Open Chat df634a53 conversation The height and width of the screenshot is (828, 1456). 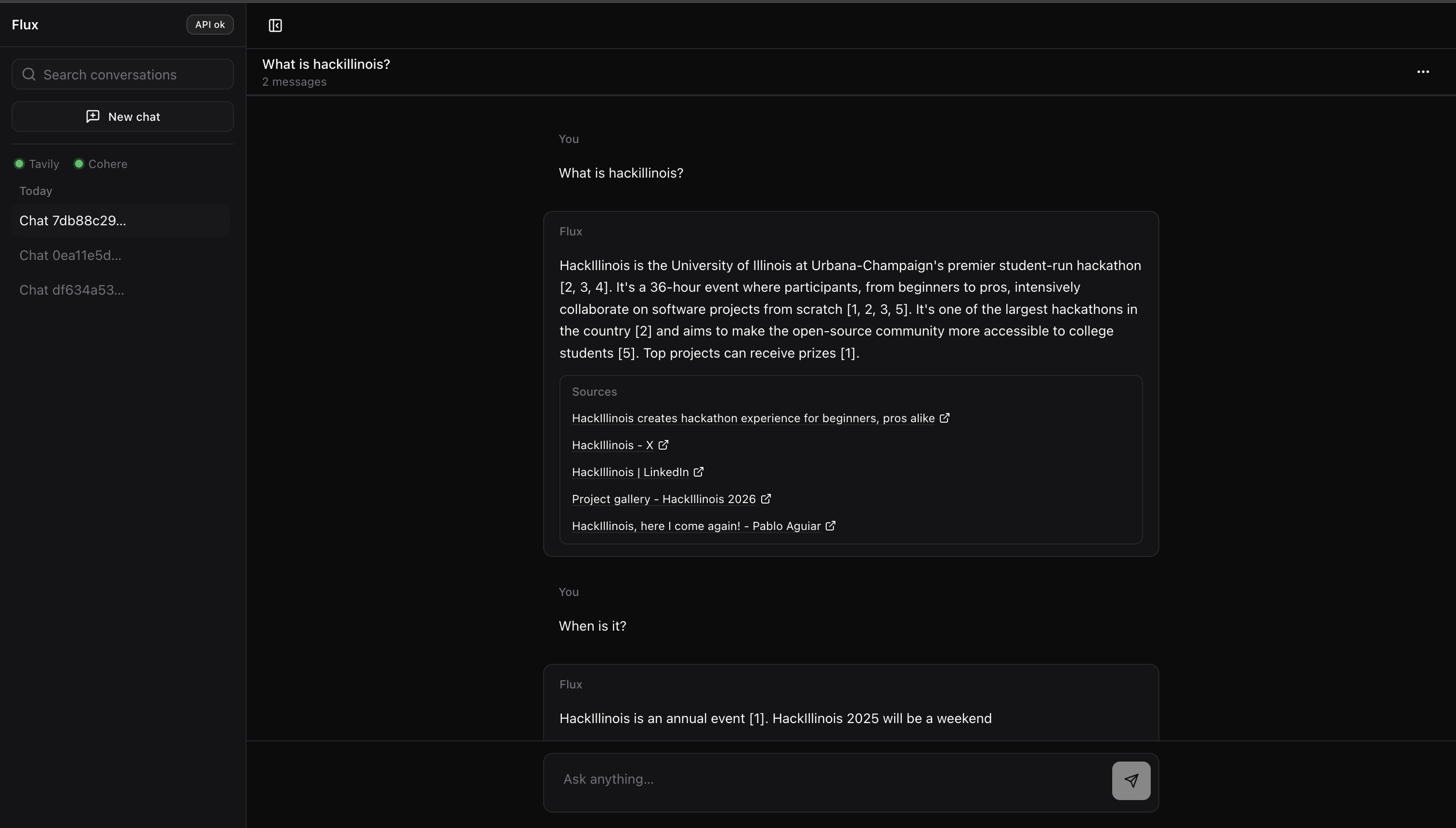[x=72, y=290]
